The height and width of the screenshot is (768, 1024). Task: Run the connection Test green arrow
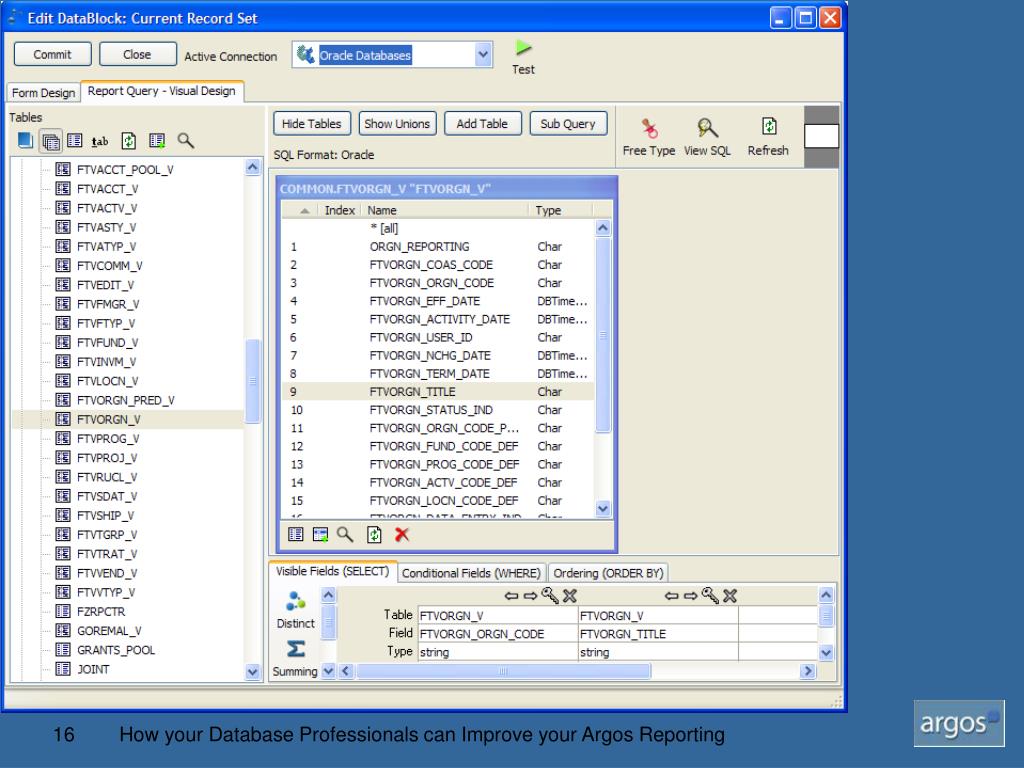click(523, 48)
